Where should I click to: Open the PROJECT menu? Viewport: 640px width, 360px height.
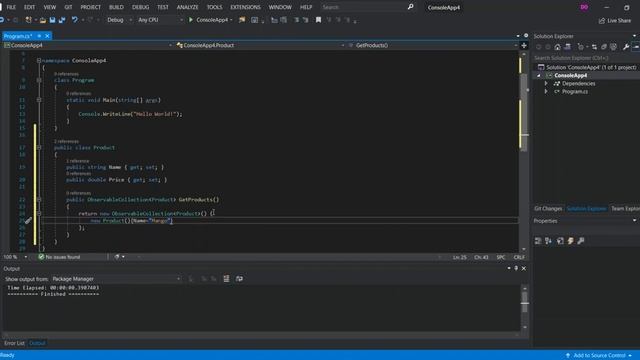tap(90, 7)
